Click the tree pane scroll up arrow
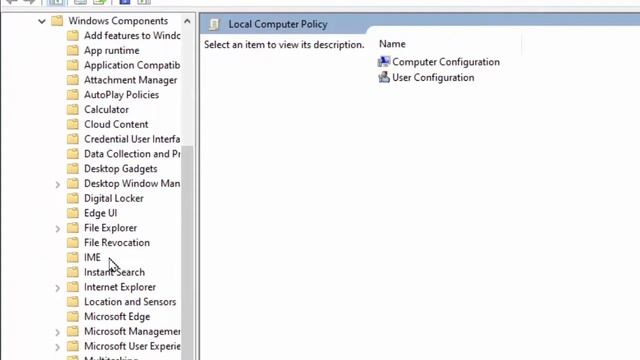This screenshot has height=360, width=640. [187, 21]
